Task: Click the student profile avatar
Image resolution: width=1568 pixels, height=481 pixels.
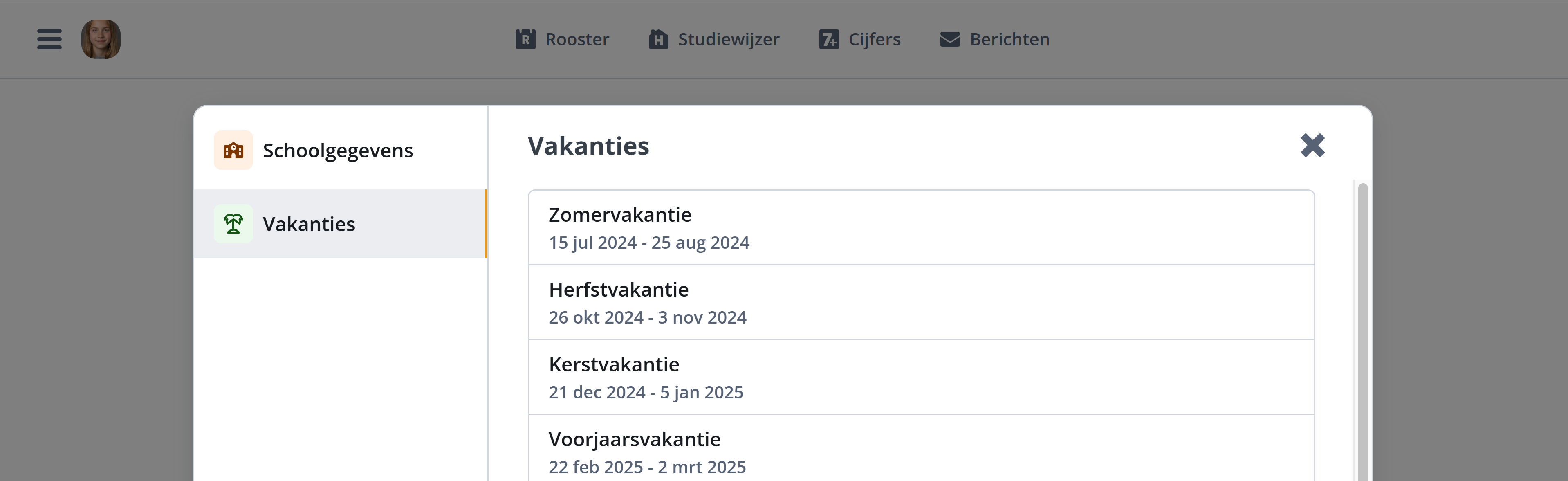Action: (x=101, y=39)
